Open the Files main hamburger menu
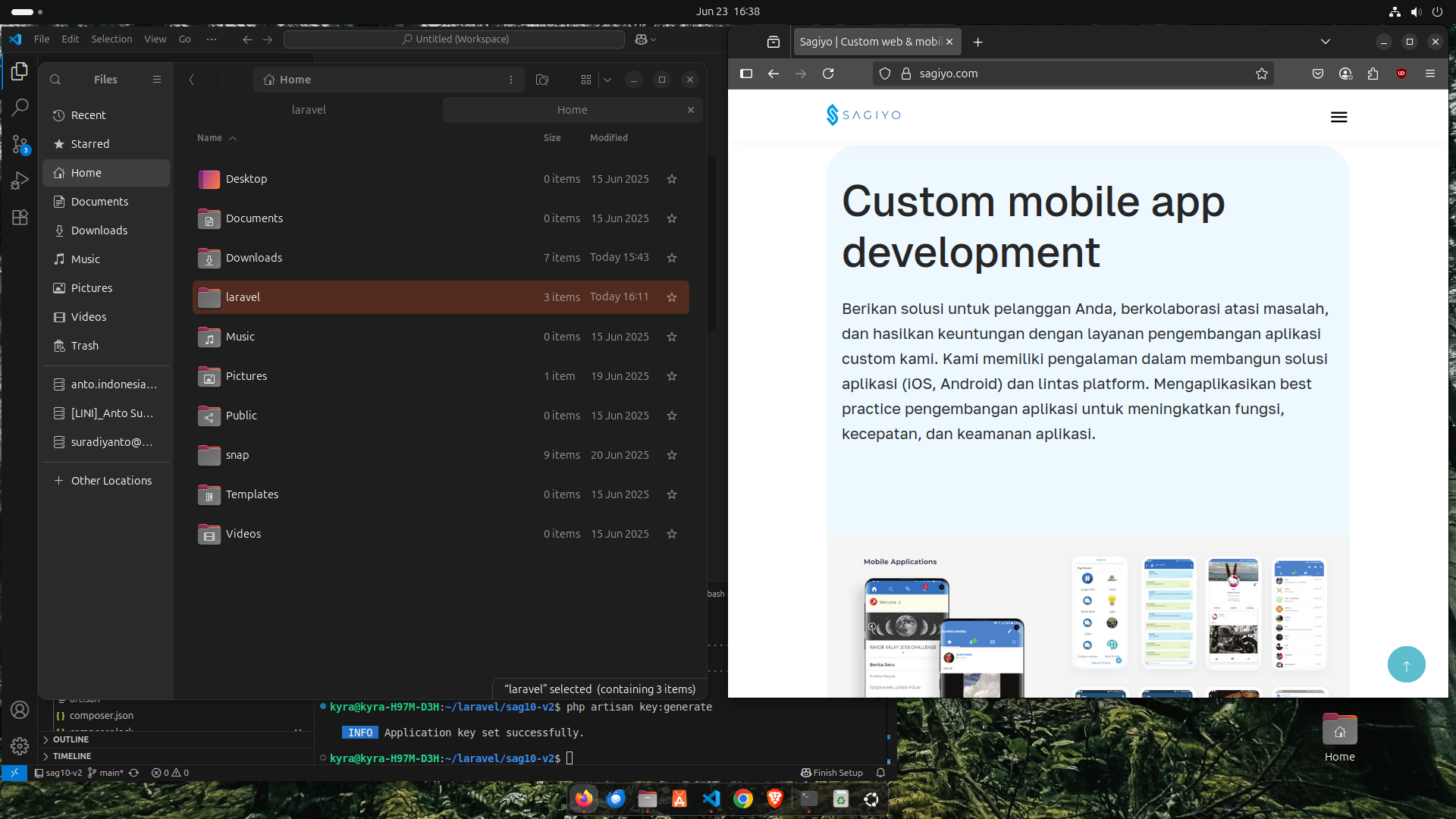The height and width of the screenshot is (819, 1456). coord(157,80)
